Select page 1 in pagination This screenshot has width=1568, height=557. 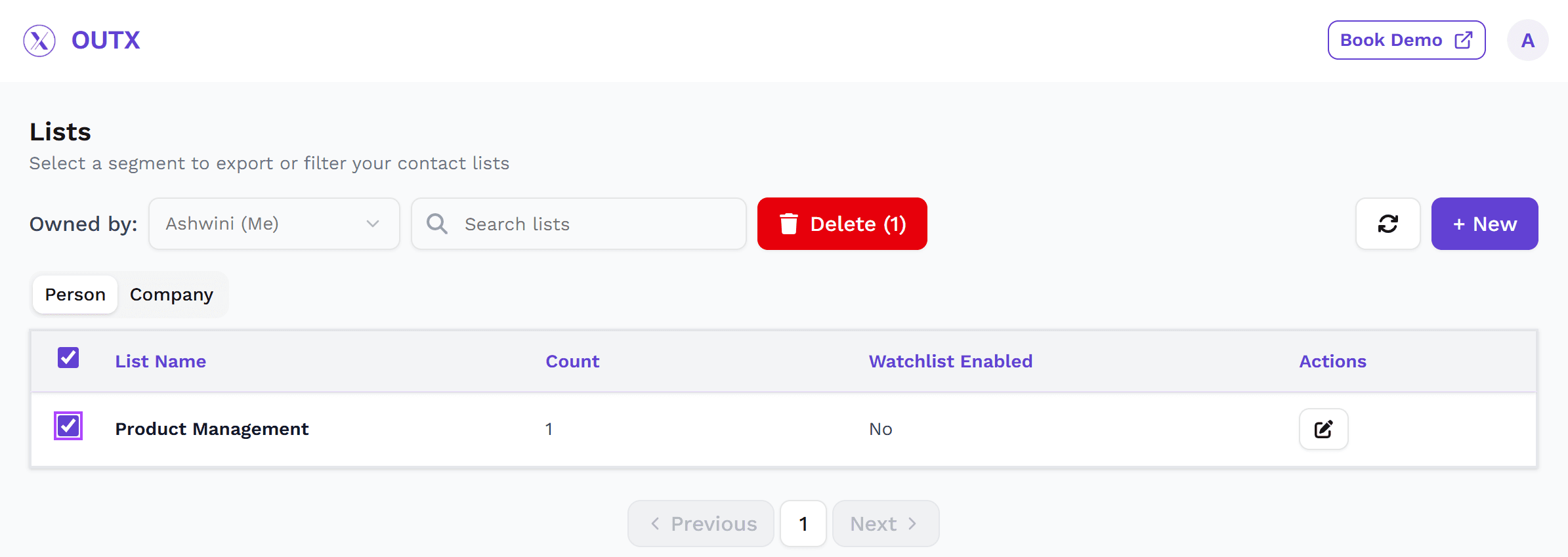[803, 524]
